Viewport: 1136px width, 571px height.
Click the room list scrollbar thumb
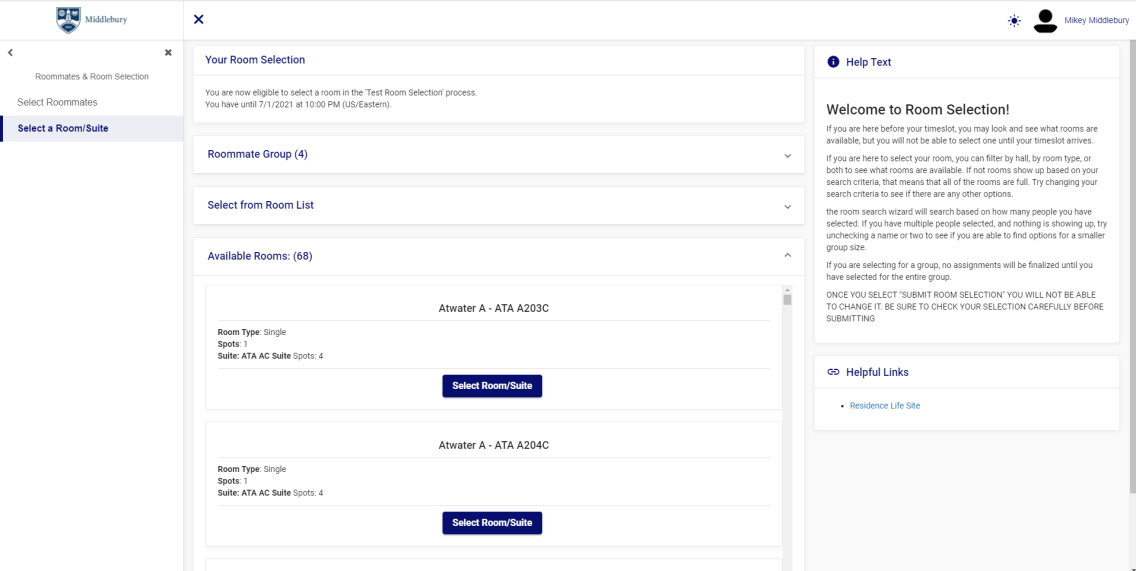coord(787,299)
